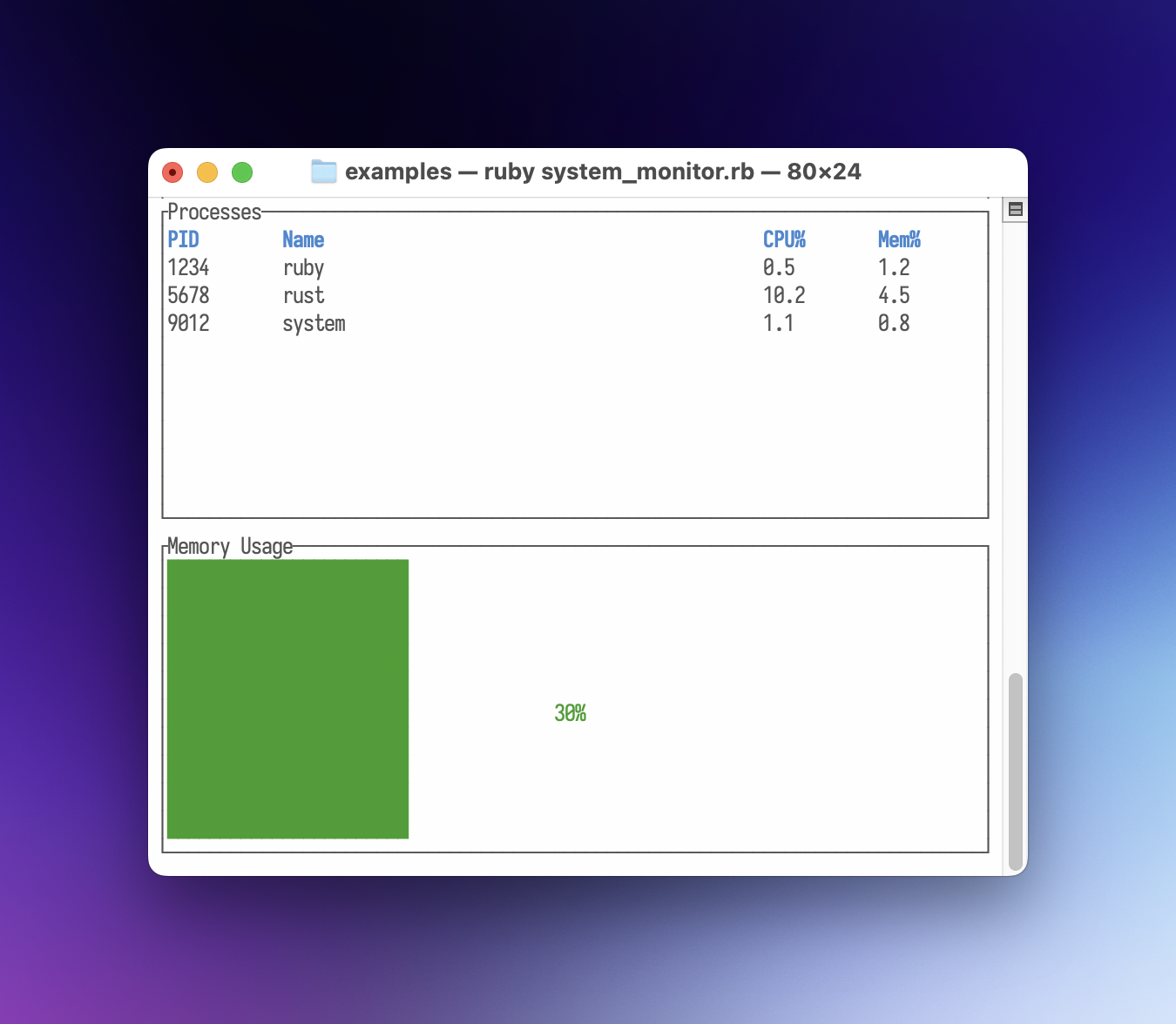
Task: Click the system process name
Action: [x=314, y=324]
